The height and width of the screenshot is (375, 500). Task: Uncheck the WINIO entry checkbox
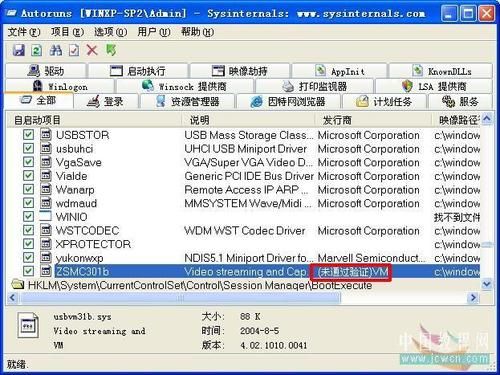[28, 217]
